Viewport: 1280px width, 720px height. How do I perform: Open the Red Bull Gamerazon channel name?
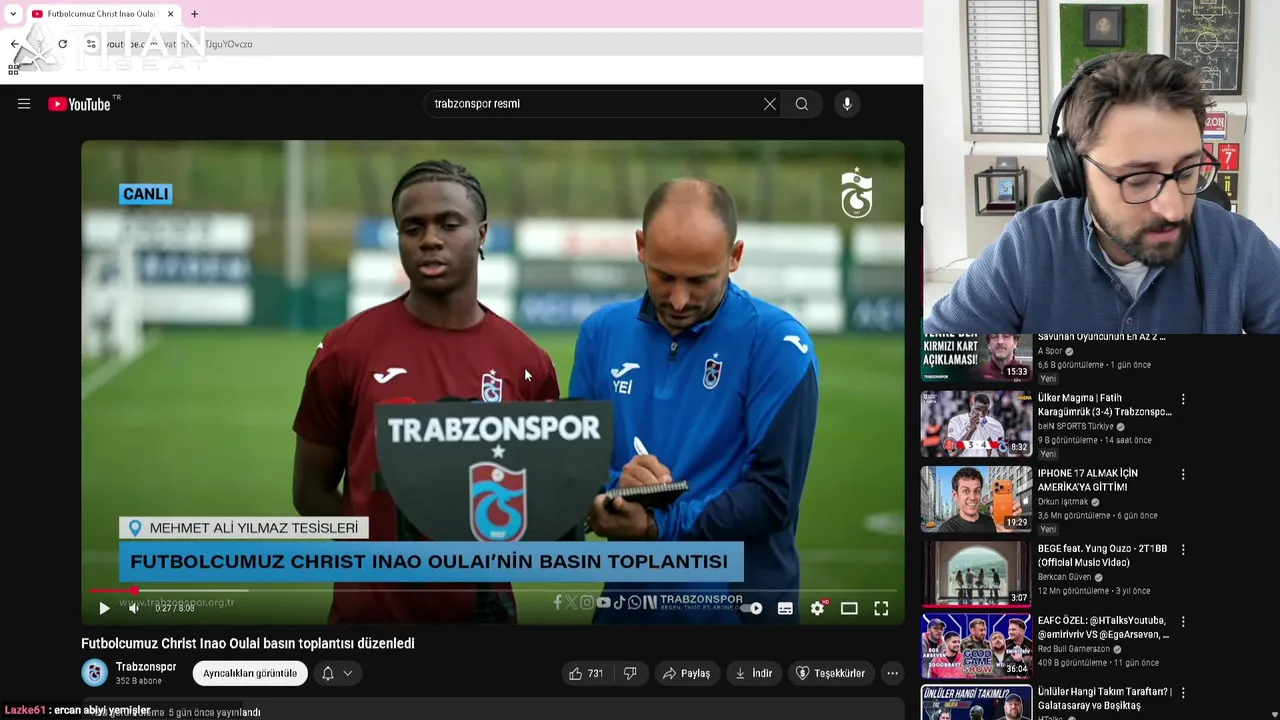click(1074, 649)
